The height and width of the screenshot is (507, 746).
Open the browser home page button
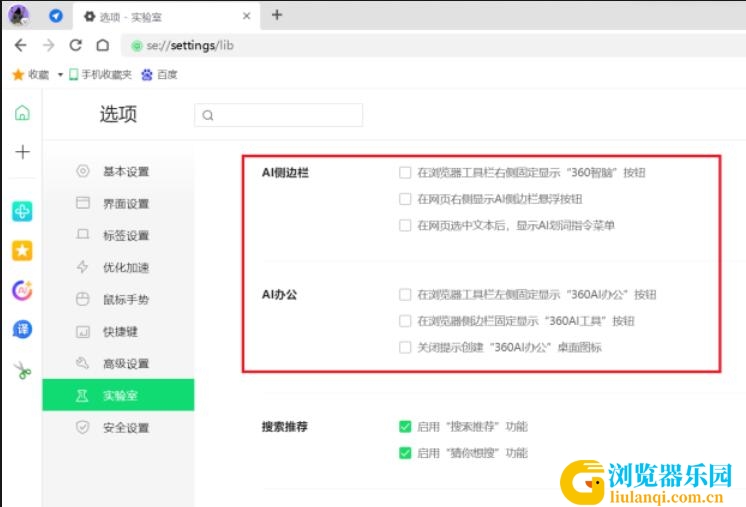coord(103,46)
